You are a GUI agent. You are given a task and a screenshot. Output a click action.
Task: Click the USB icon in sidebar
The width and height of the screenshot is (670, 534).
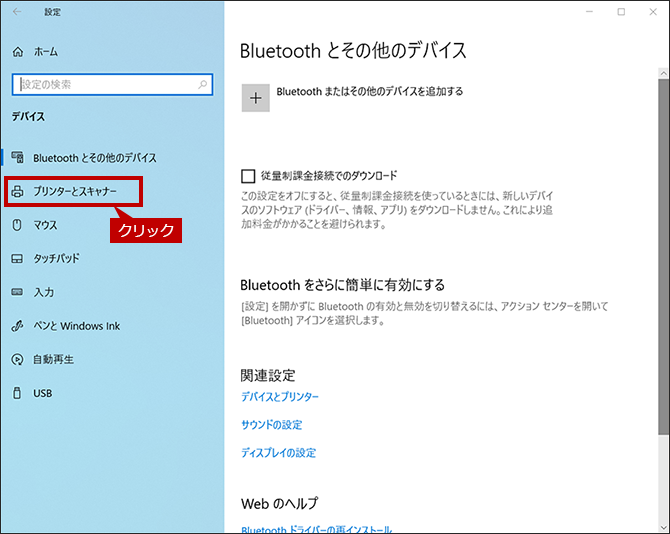[17, 393]
